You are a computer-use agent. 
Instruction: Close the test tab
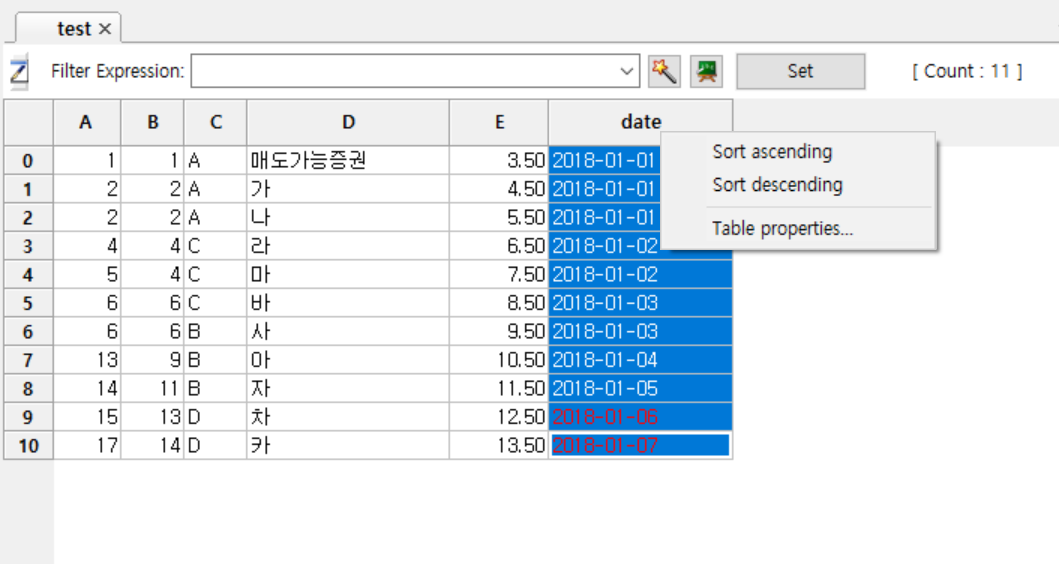105,29
